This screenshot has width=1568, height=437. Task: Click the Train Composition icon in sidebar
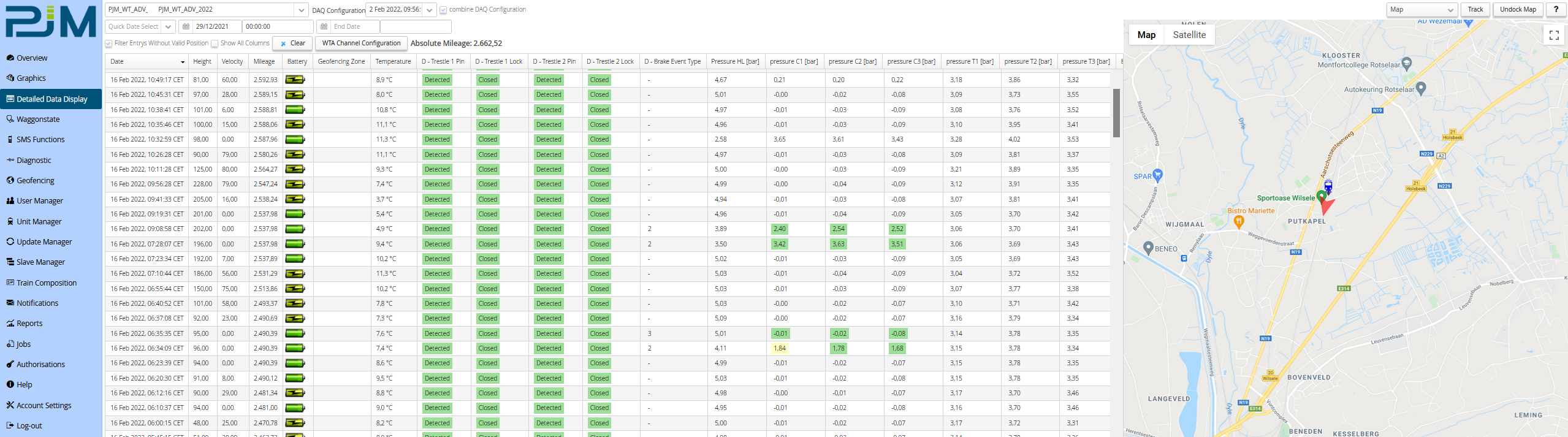pos(10,283)
